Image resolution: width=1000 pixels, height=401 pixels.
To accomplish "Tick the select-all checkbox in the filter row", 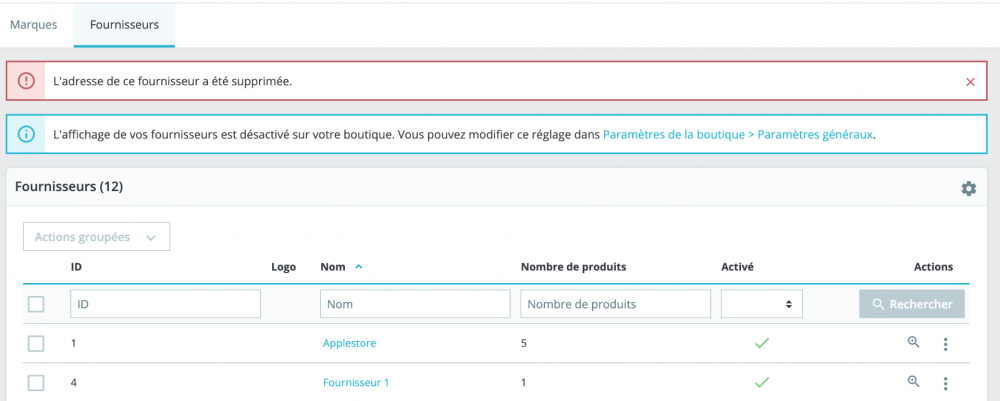I will click(x=36, y=304).
